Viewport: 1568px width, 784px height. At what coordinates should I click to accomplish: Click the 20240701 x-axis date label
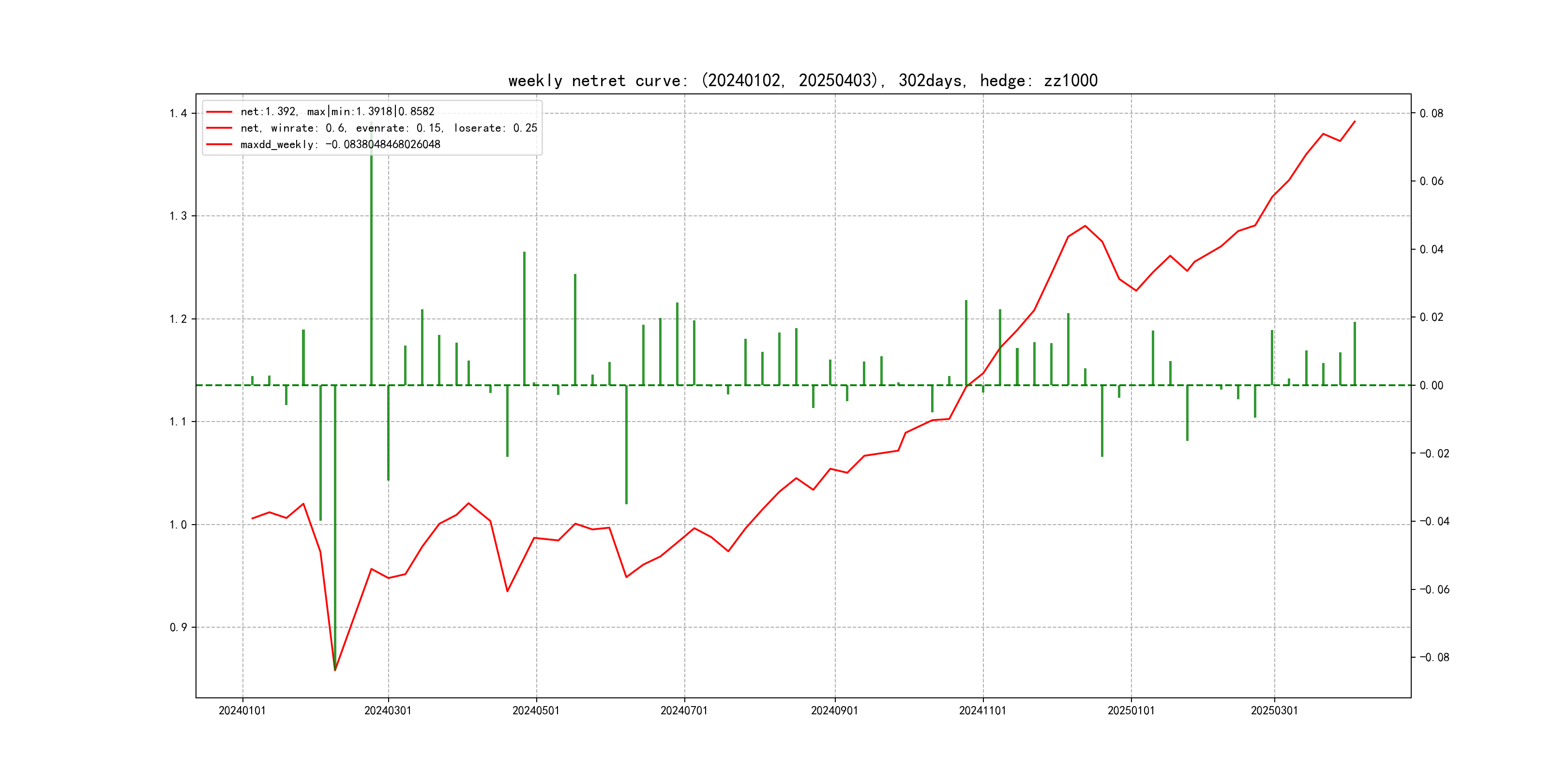(x=684, y=710)
